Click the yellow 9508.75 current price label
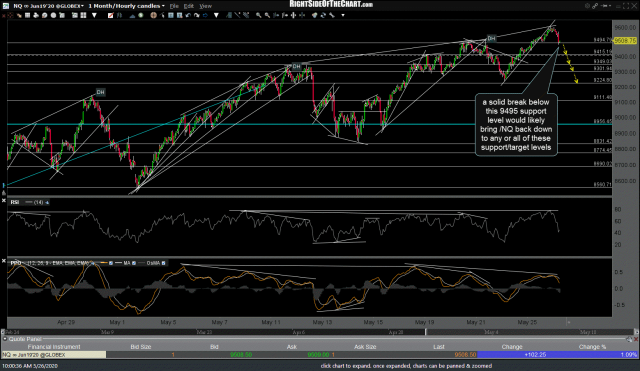 625,40
